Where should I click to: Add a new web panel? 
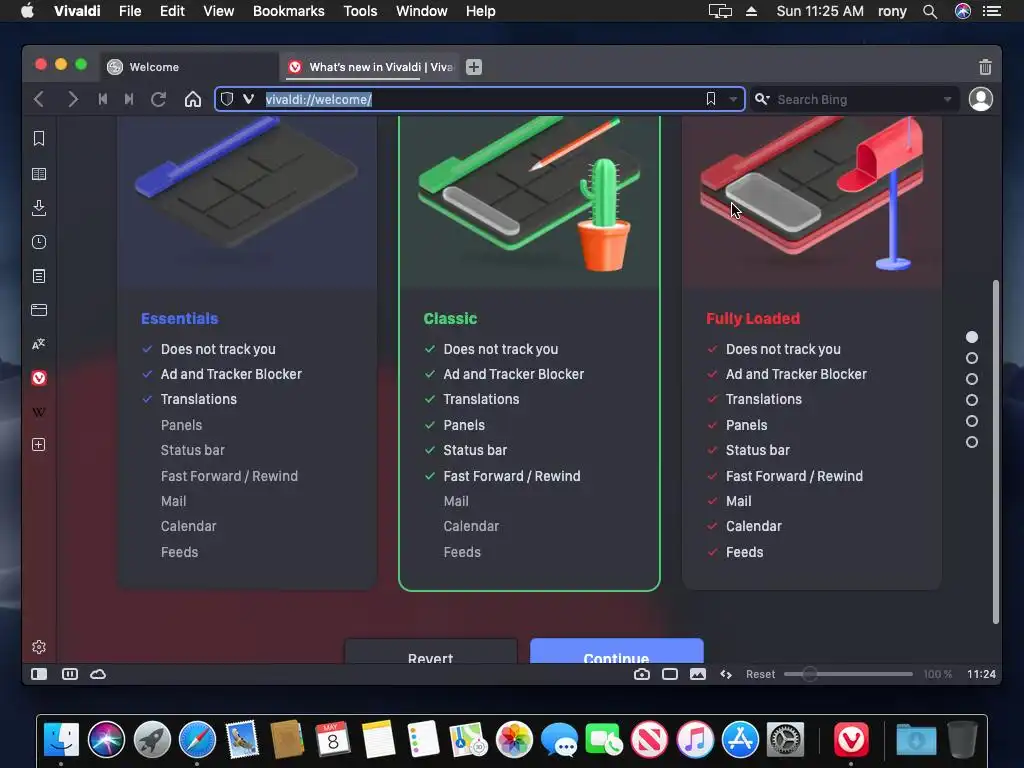(39, 445)
